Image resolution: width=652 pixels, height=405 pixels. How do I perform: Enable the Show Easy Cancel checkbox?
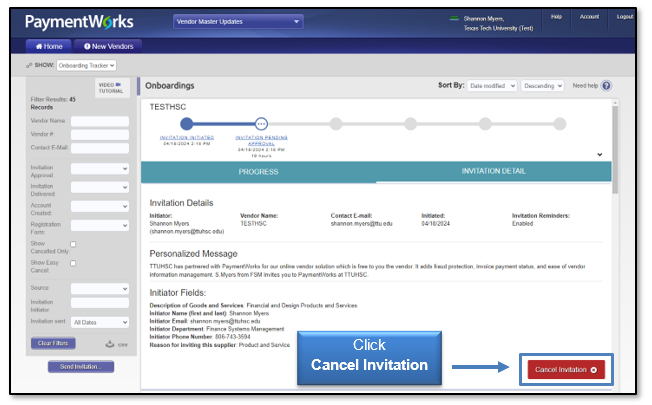tap(73, 263)
